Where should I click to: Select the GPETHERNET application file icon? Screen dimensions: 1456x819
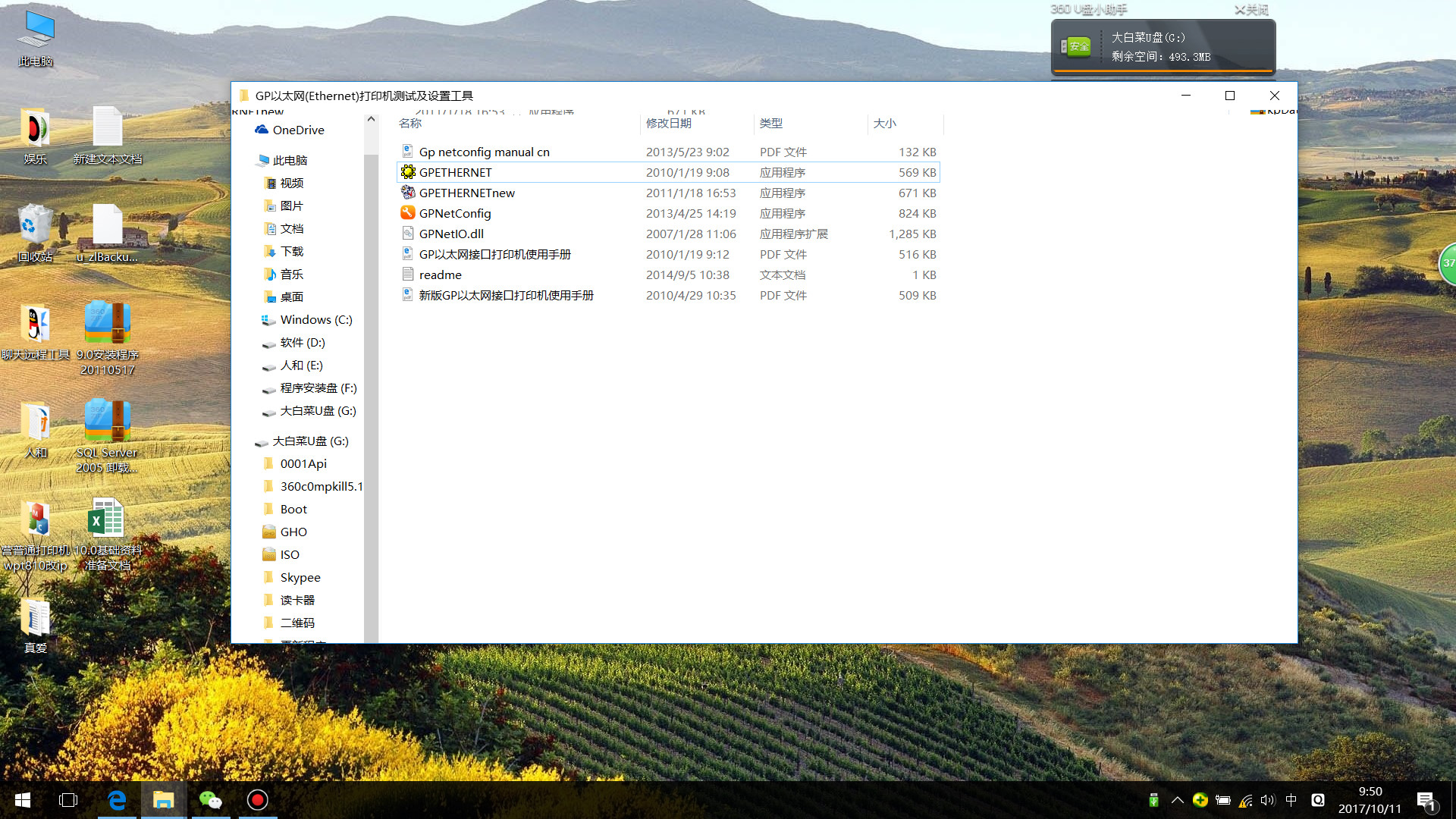coord(408,172)
